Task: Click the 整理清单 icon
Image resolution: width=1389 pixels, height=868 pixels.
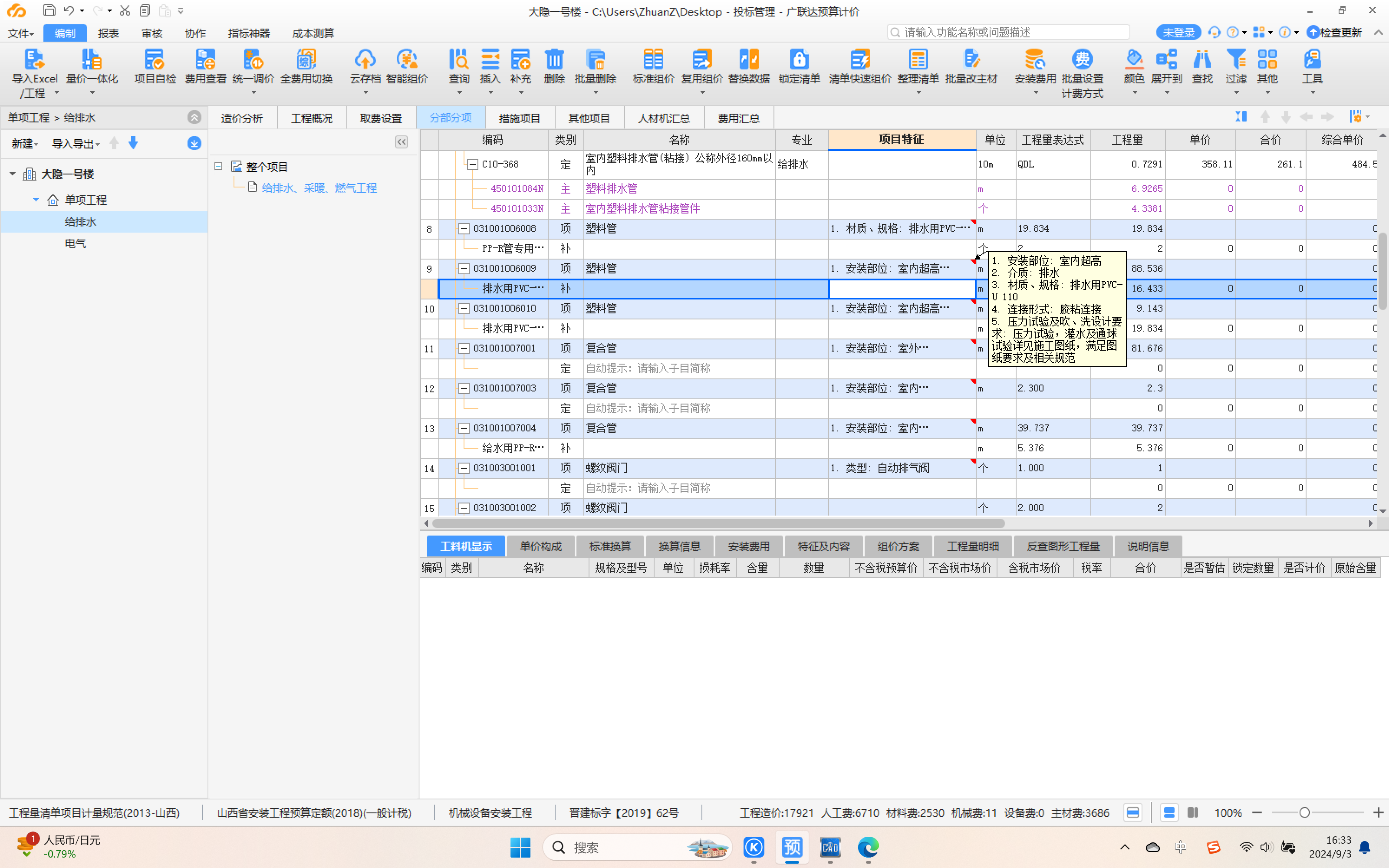Action: [918, 60]
